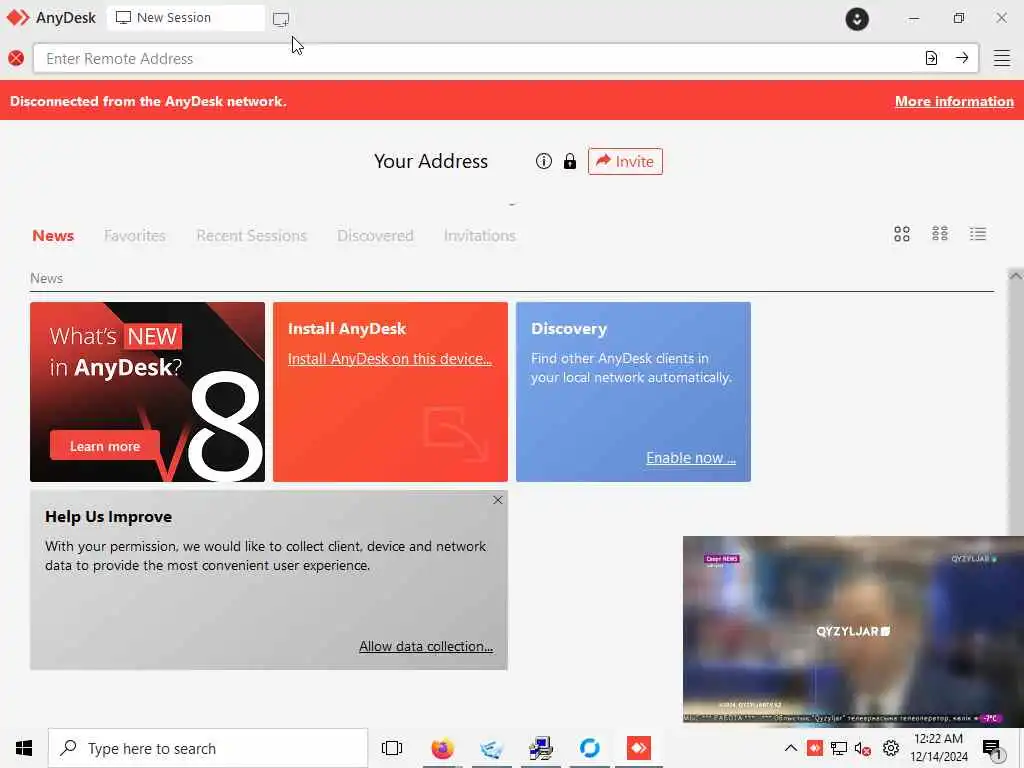Open Task View on taskbar

click(392, 748)
